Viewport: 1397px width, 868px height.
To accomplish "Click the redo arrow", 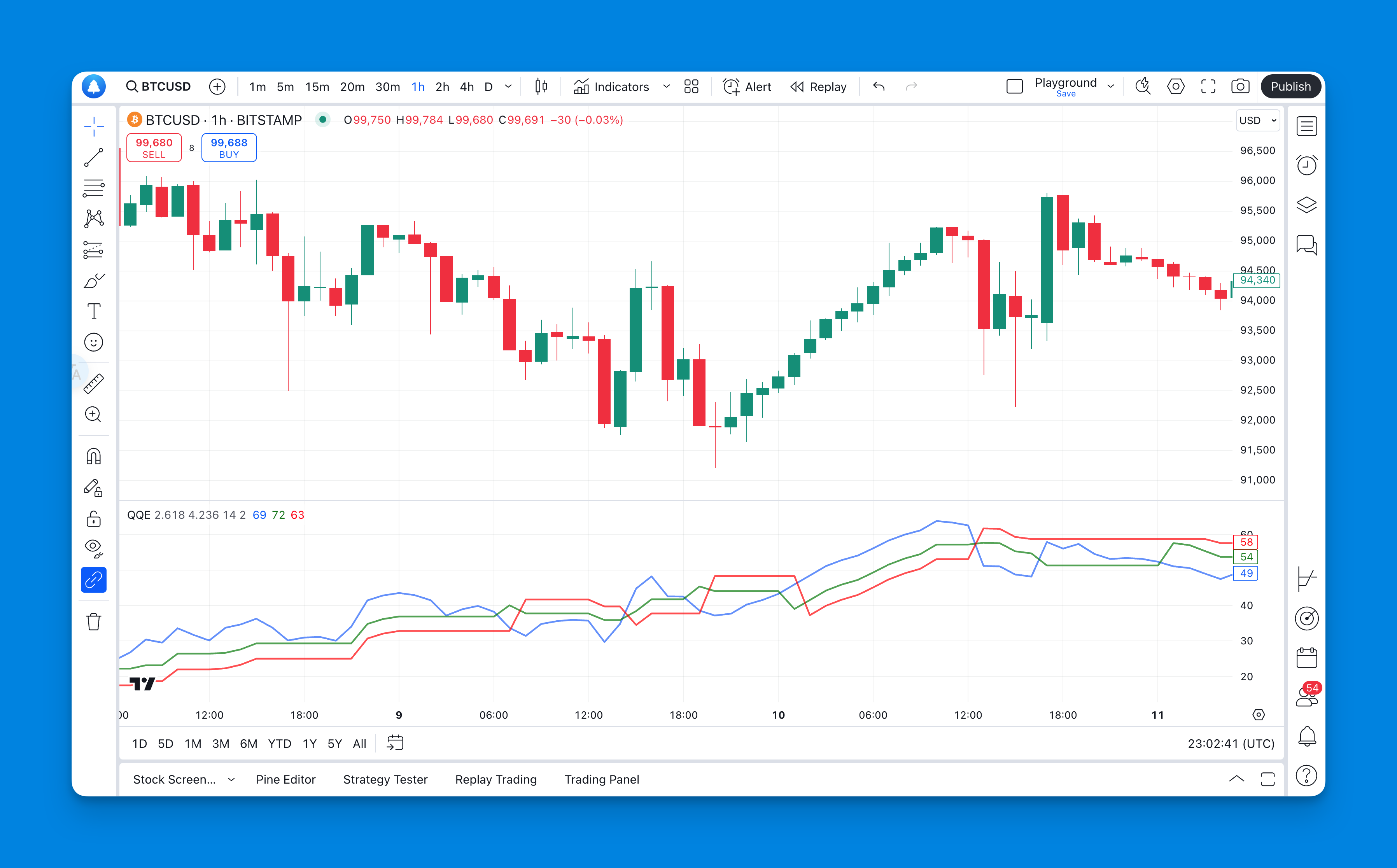I will point(912,87).
